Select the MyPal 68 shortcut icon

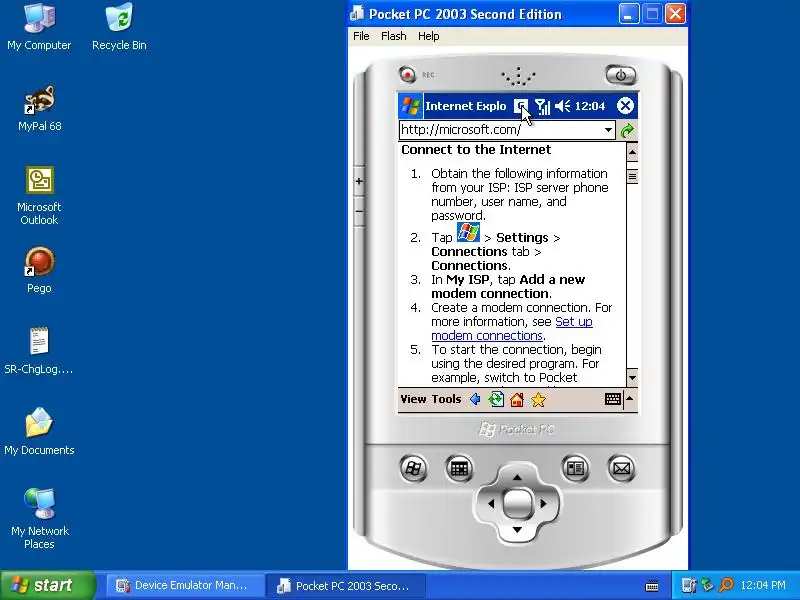click(39, 108)
